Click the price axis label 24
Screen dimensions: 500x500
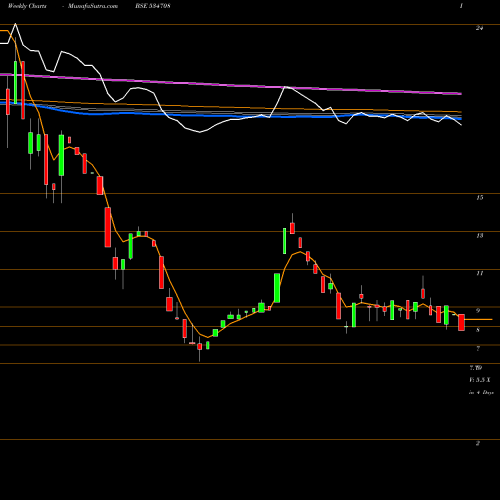pos(479,28)
